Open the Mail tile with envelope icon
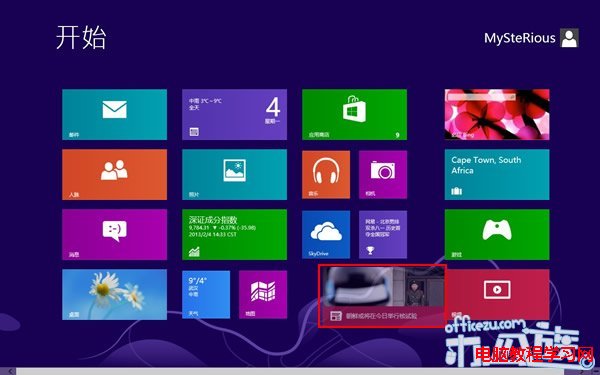 (114, 114)
